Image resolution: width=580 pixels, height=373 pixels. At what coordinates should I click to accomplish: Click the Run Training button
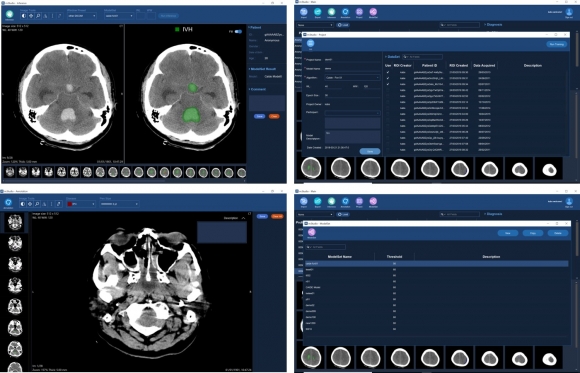[x=557, y=44]
